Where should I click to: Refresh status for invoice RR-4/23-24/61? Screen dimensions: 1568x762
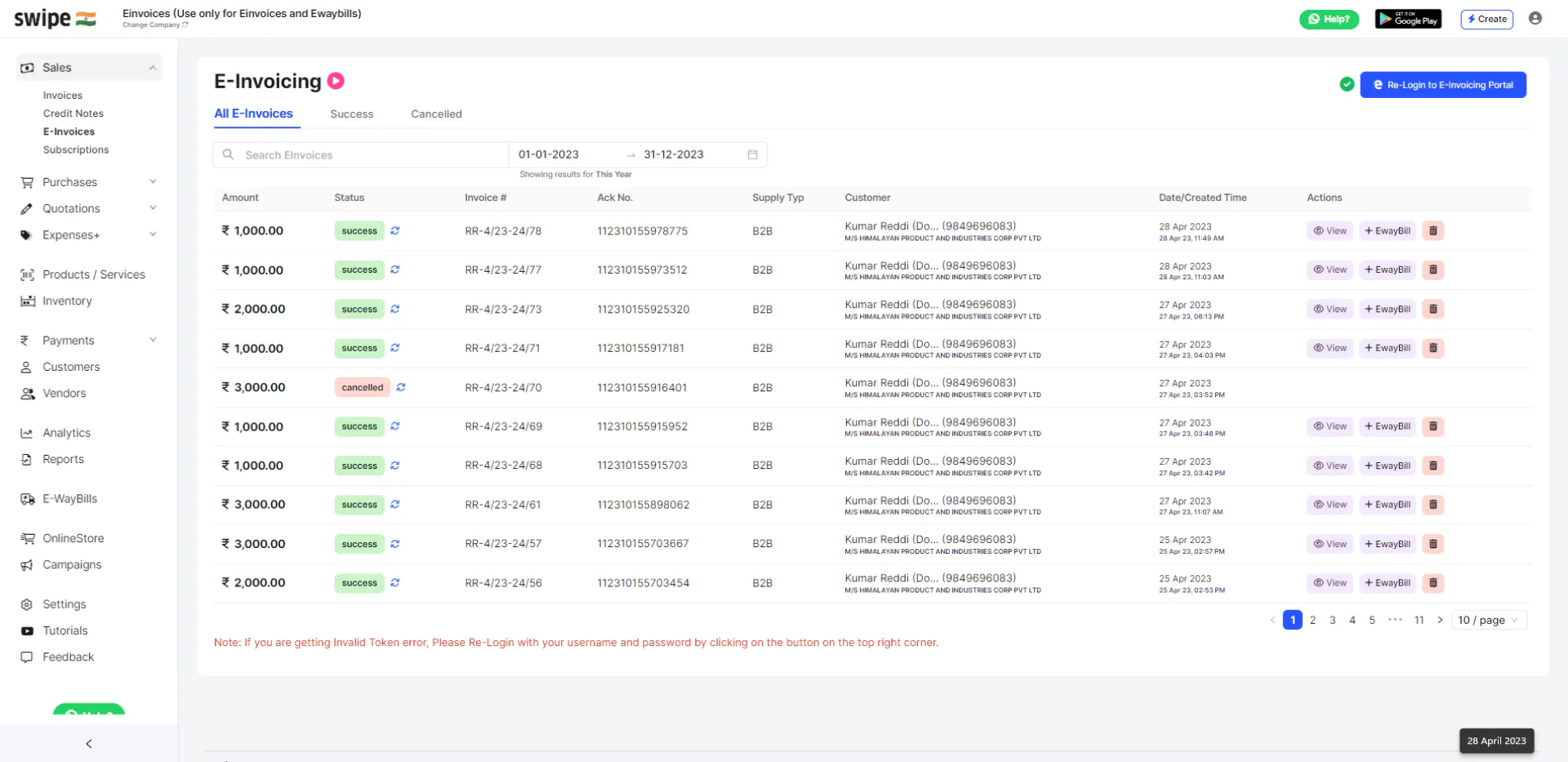click(x=395, y=505)
